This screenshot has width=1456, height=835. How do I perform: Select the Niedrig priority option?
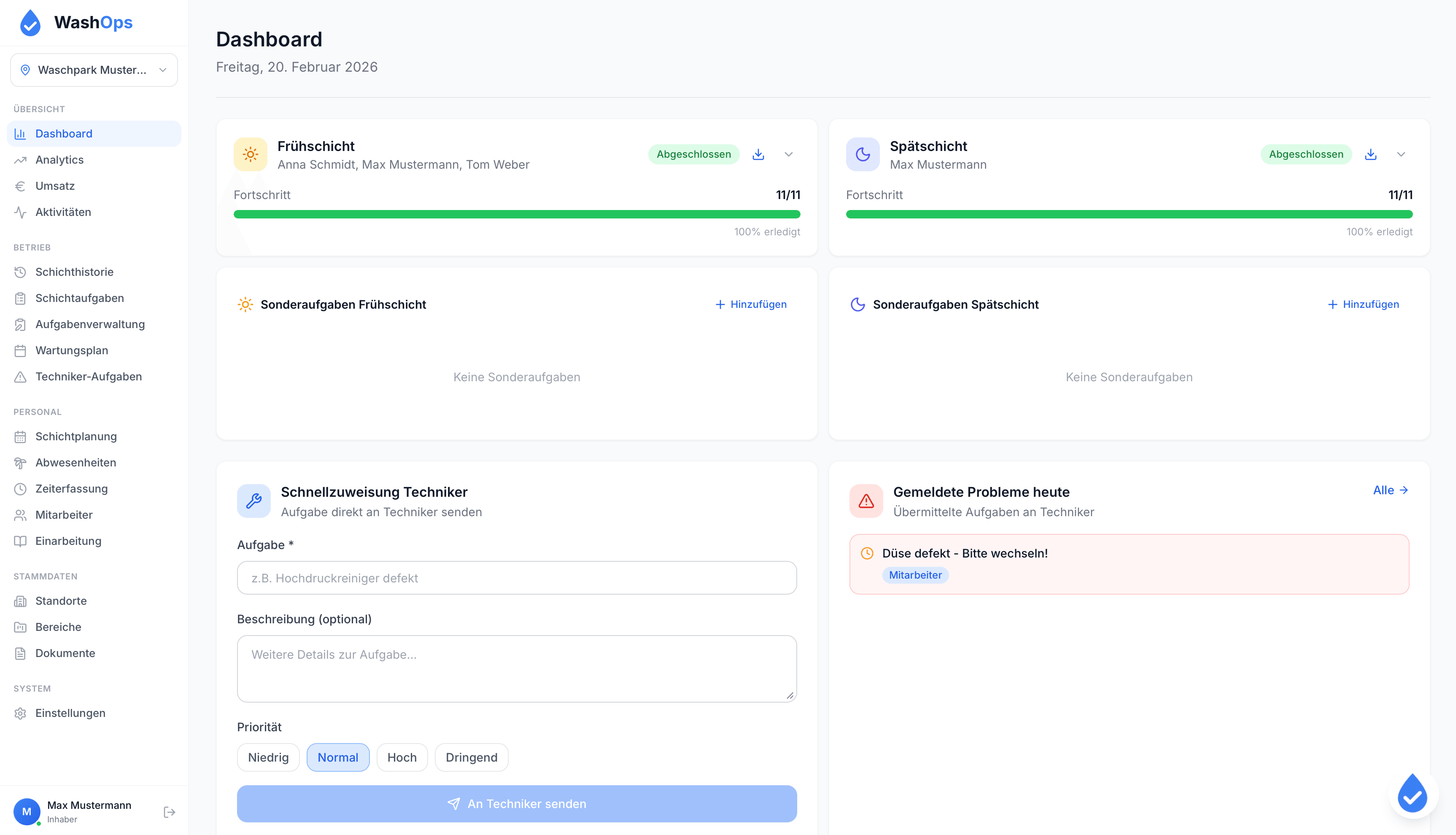click(x=268, y=757)
